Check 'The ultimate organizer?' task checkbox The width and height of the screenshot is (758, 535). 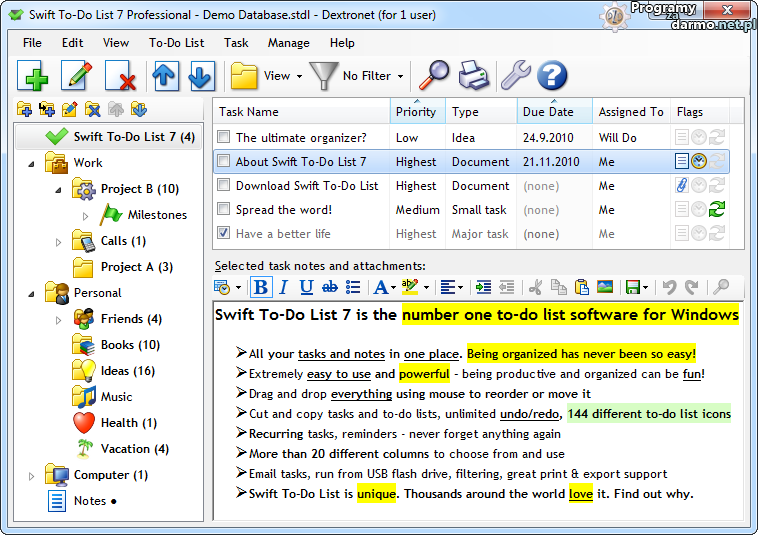coord(224,138)
